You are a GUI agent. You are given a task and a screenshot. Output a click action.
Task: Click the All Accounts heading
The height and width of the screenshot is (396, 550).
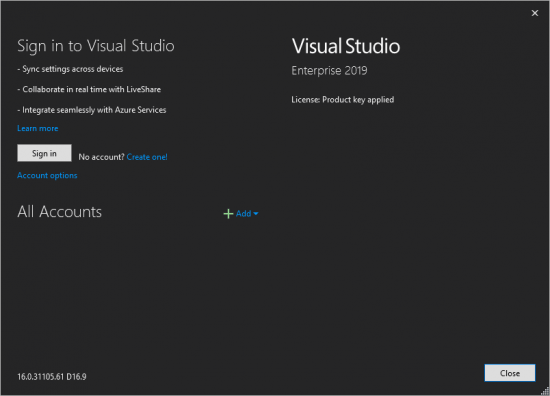(59, 212)
